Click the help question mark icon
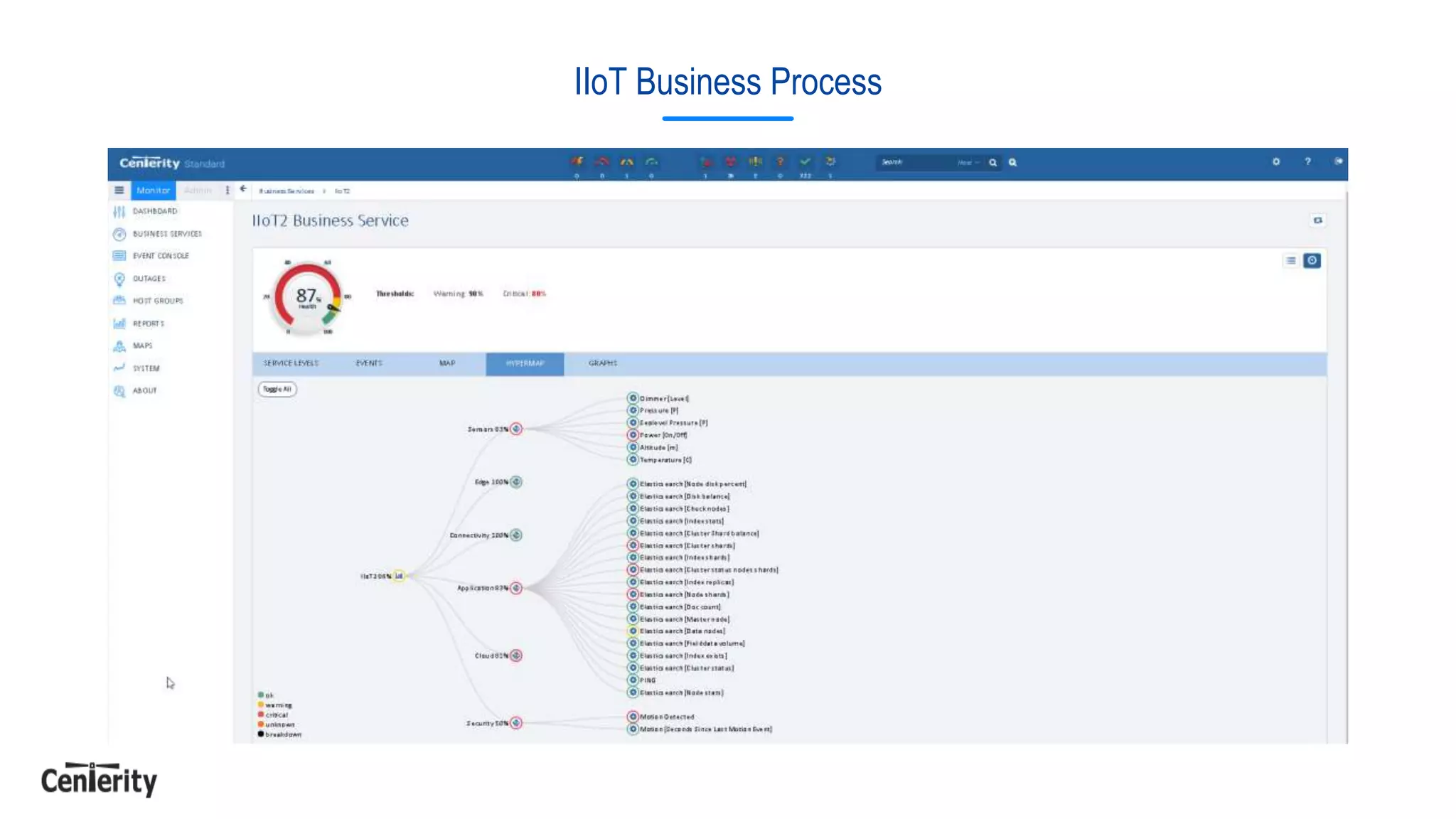Viewport: 1456px width, 819px height. pyautogui.click(x=1307, y=162)
